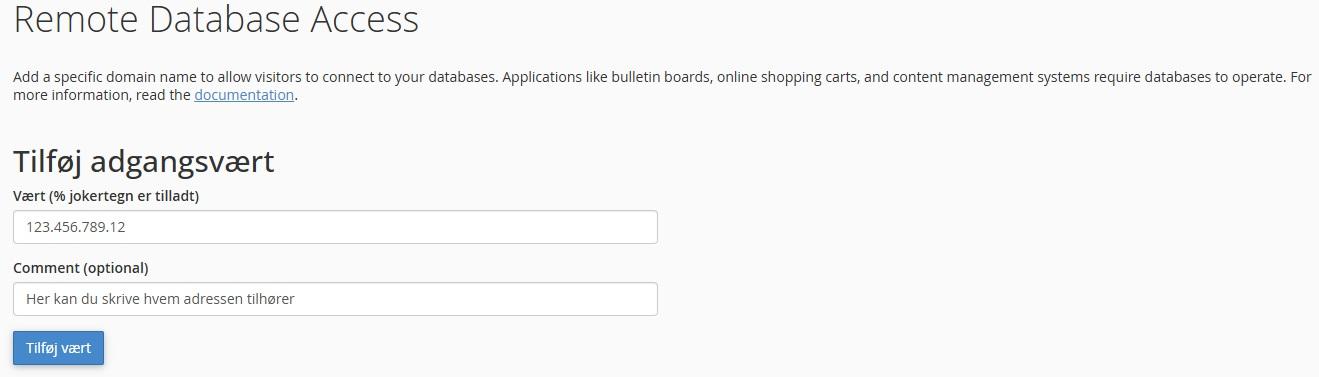Place cursor after 'tilhører' in comment field
Screen dimensions: 1319x377
[296, 299]
